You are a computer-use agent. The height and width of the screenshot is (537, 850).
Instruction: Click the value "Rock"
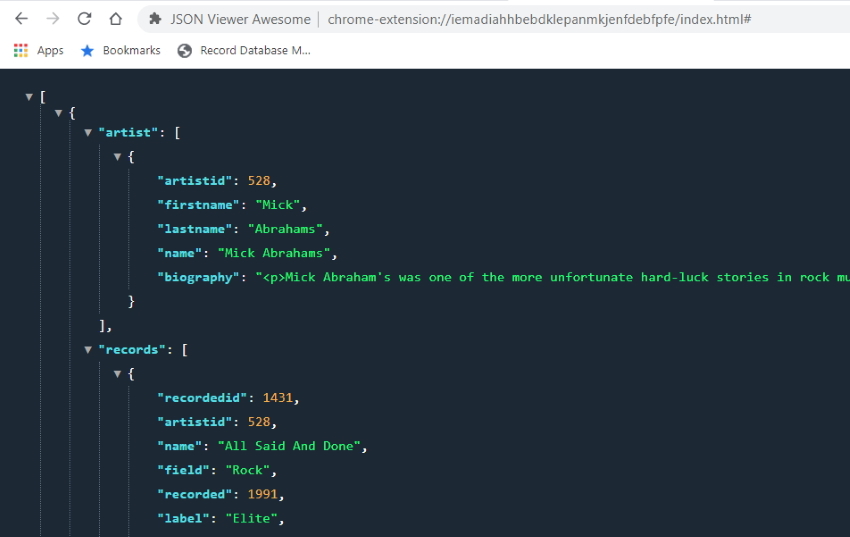(248, 470)
